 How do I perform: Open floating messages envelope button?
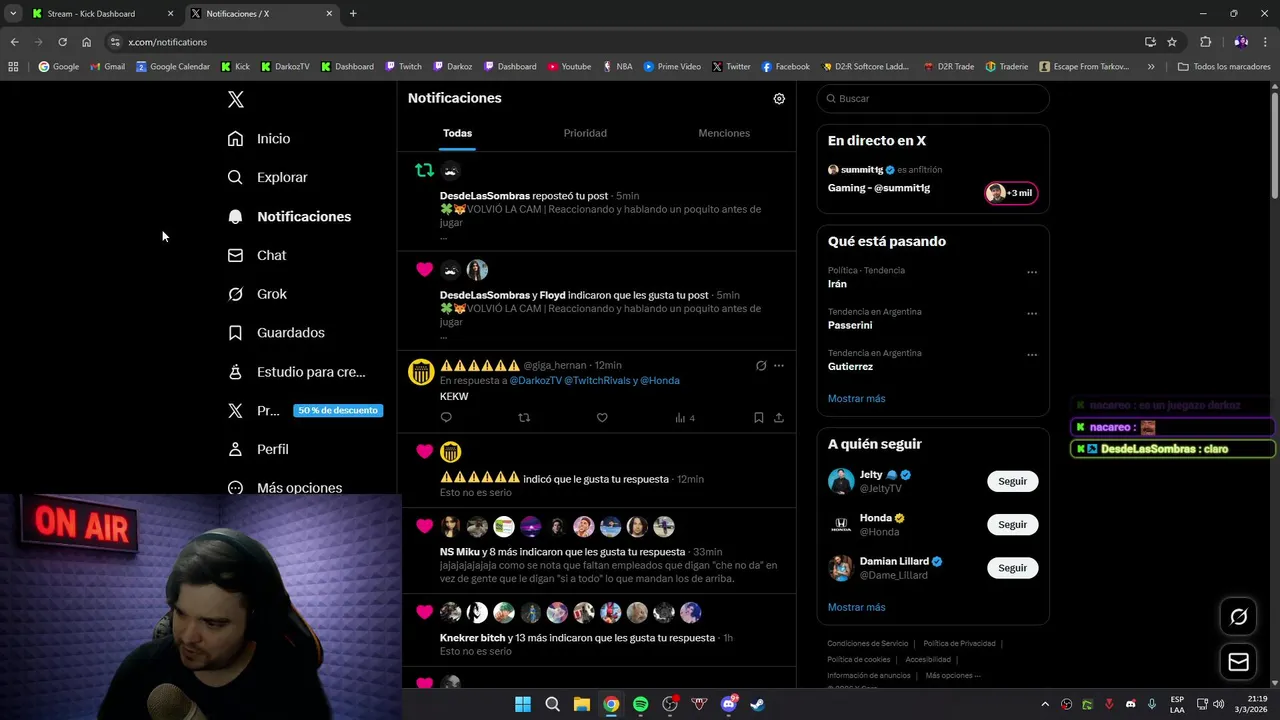click(x=1238, y=662)
